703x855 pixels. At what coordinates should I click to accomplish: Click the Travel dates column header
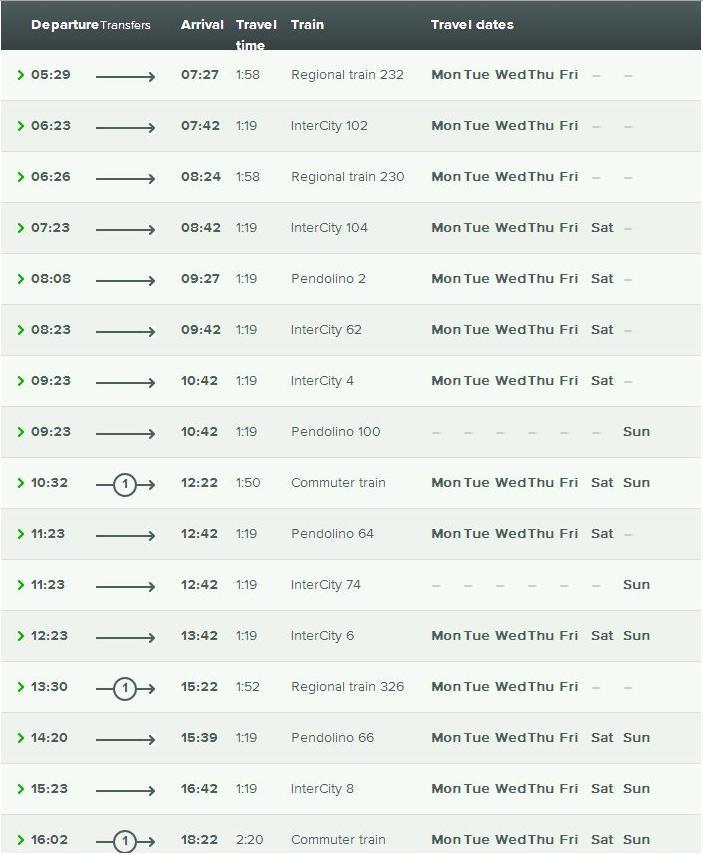pos(472,25)
